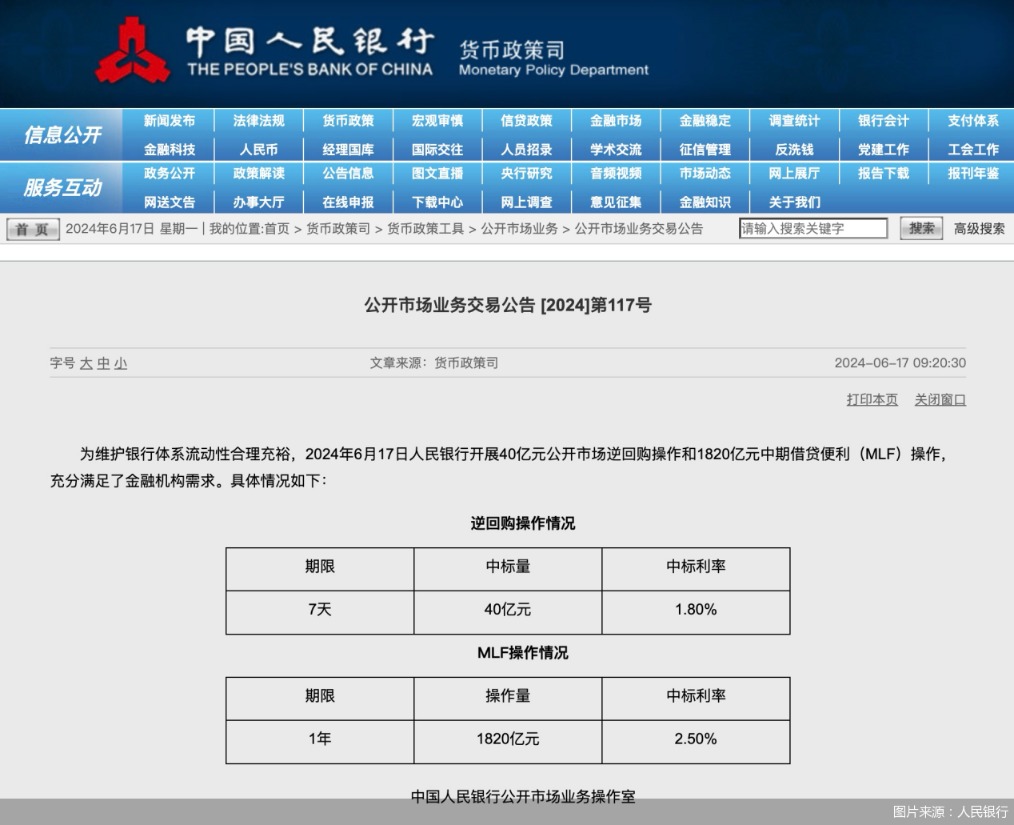The image size is (1014, 825).
Task: Open 政务公开 under 服务互动
Action: click(169, 173)
